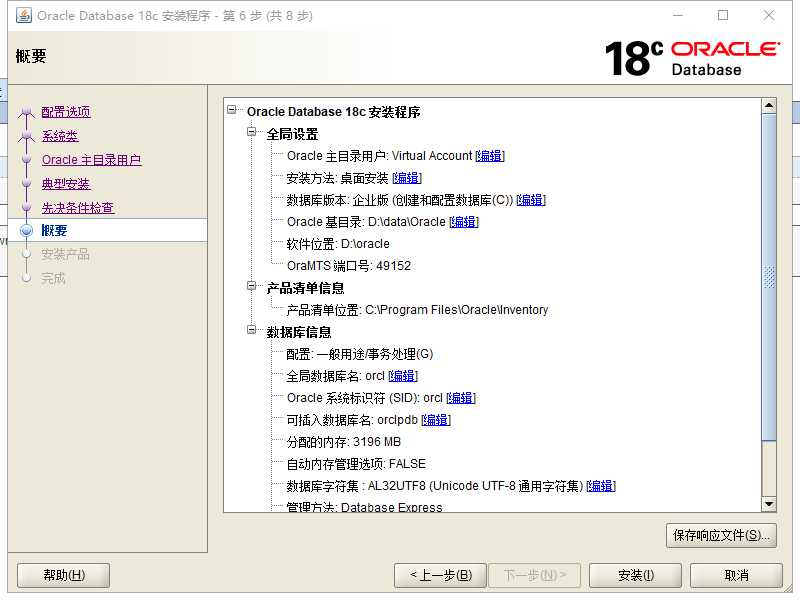The image size is (800, 600).
Task: Select the 配置: 一般用途/事务处理(G) row
Action: 360,354
